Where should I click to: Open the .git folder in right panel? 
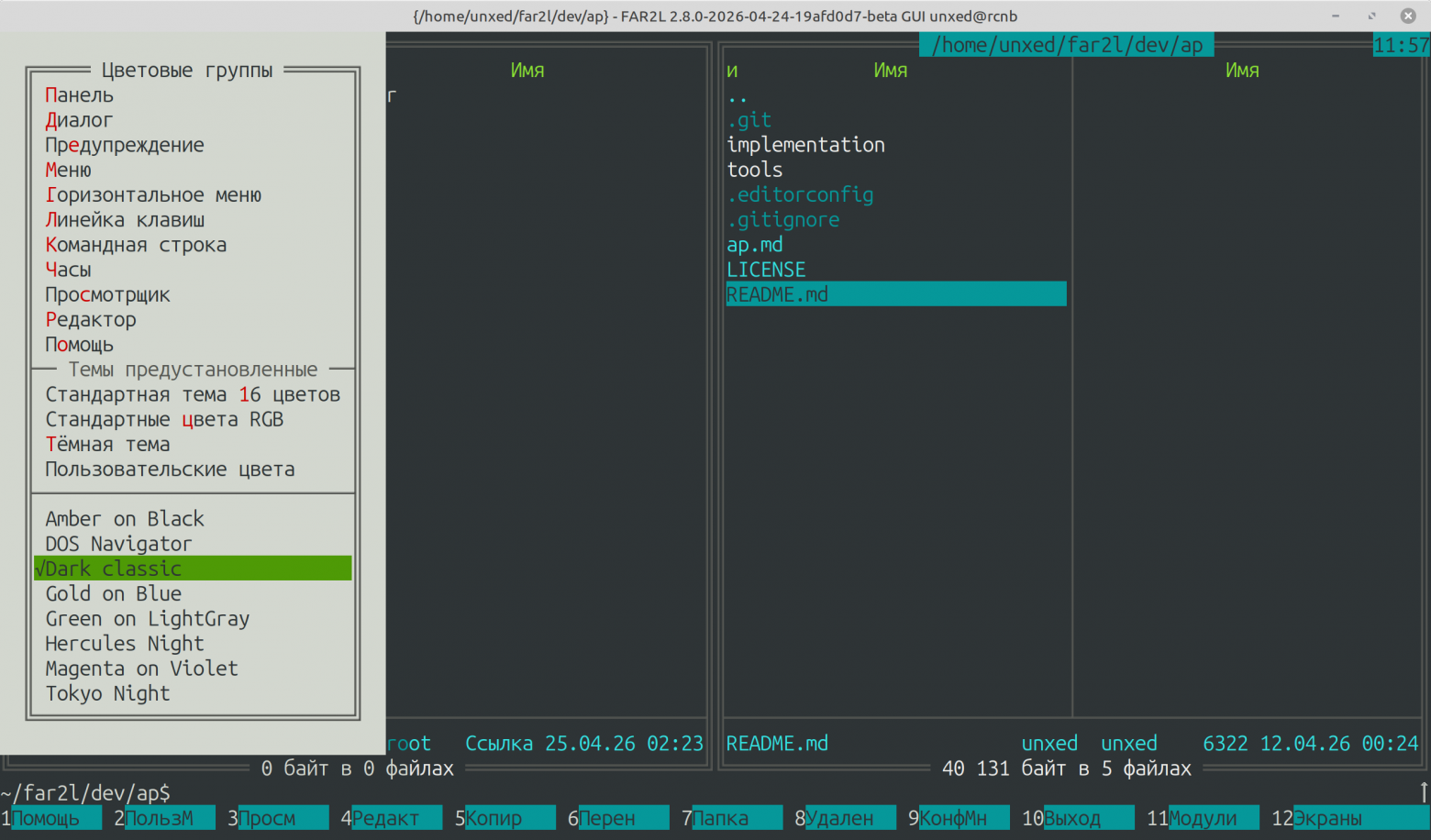point(748,119)
